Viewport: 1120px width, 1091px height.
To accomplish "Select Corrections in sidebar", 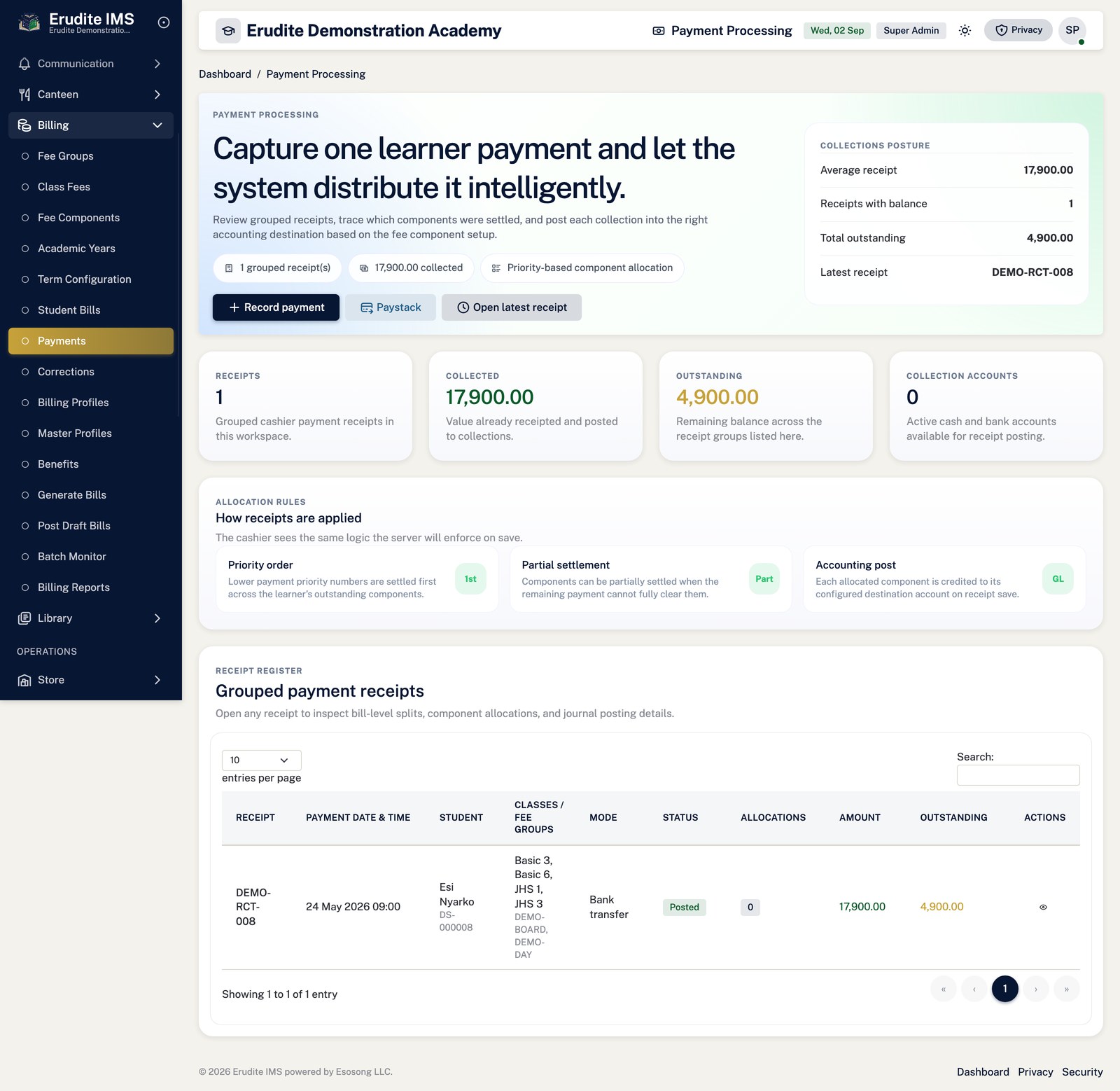I will tap(91, 372).
